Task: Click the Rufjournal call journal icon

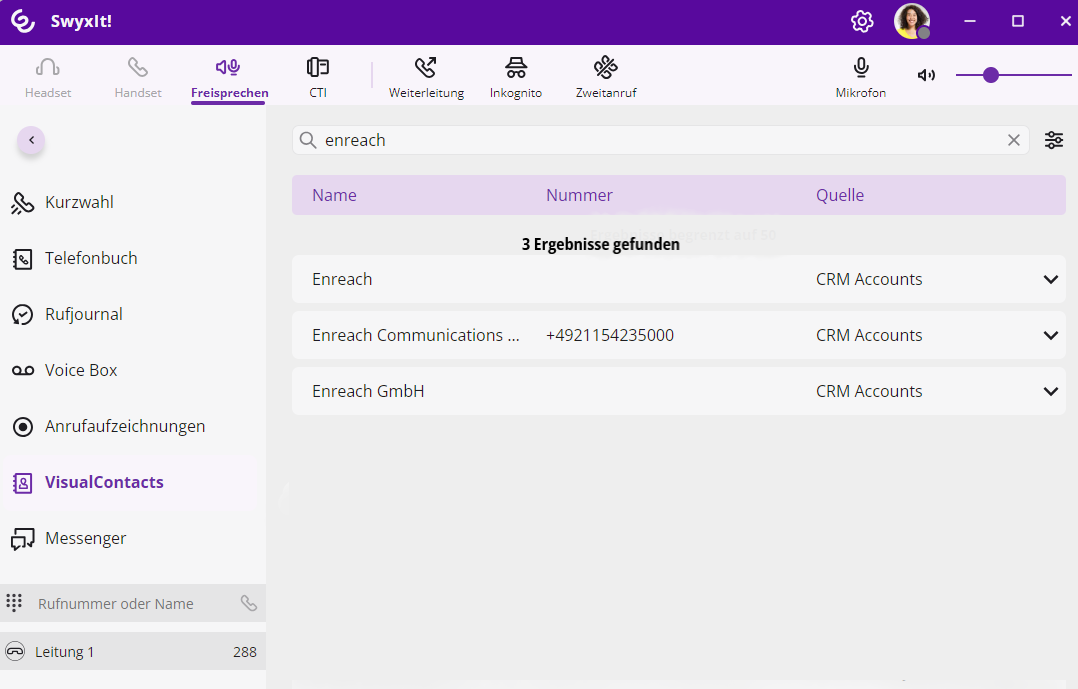Action: coord(22,315)
